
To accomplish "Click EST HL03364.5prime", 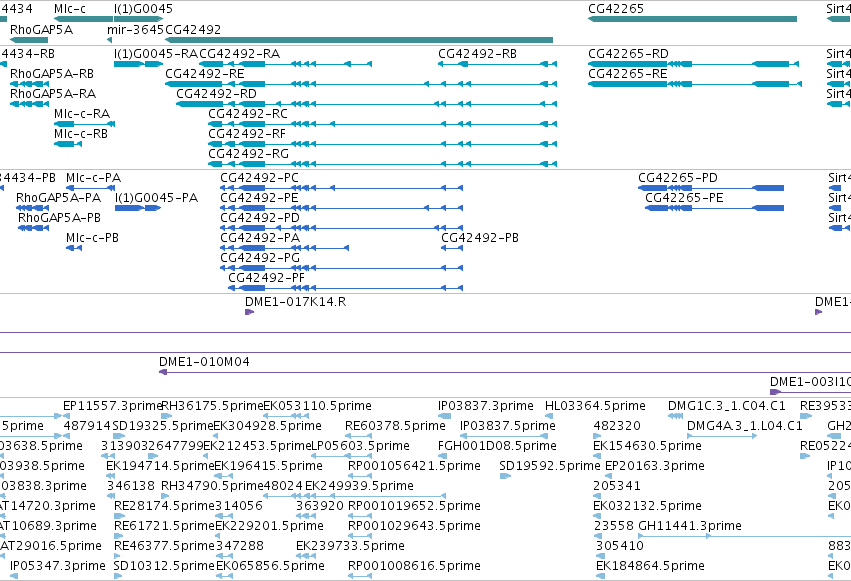I will 595,406.
